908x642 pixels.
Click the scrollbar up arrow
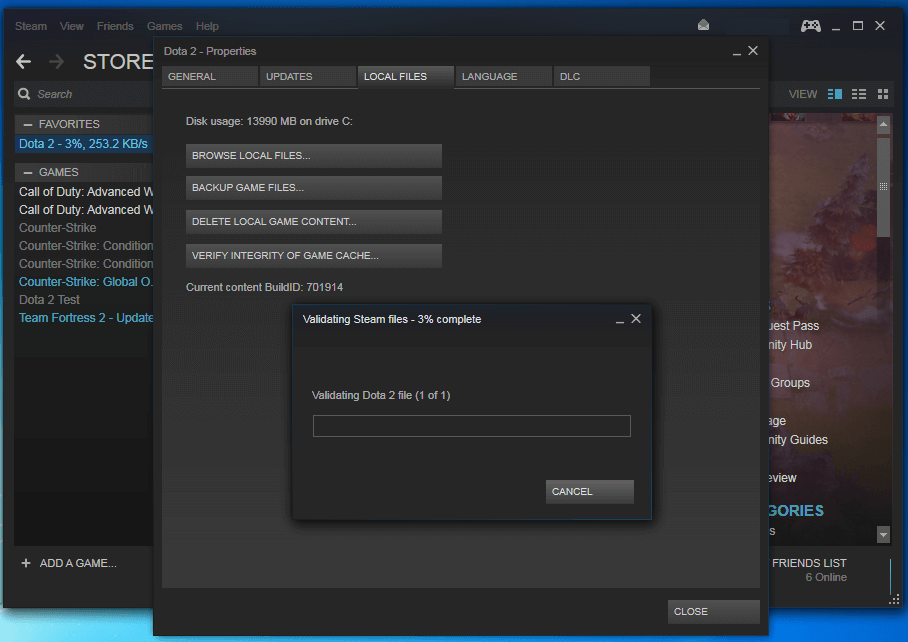coord(883,124)
